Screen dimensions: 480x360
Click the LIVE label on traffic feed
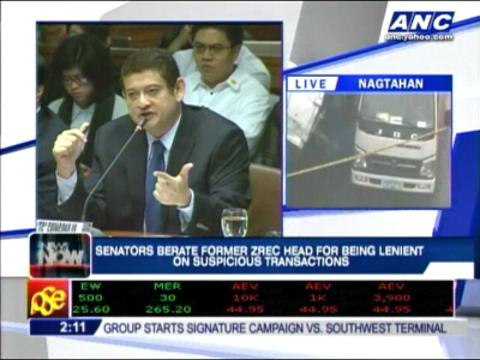pos(311,84)
